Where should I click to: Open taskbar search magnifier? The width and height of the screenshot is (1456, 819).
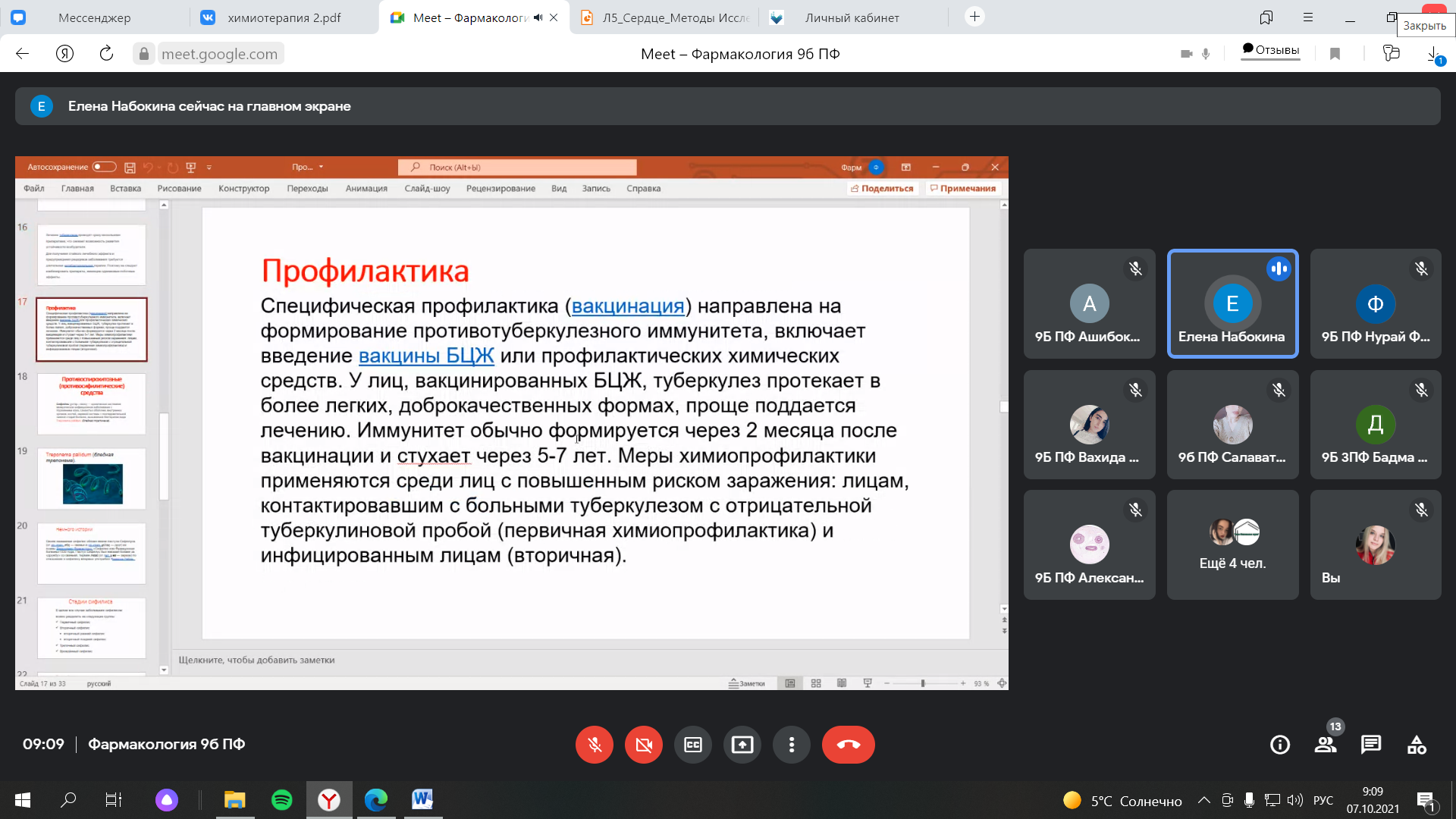(68, 800)
